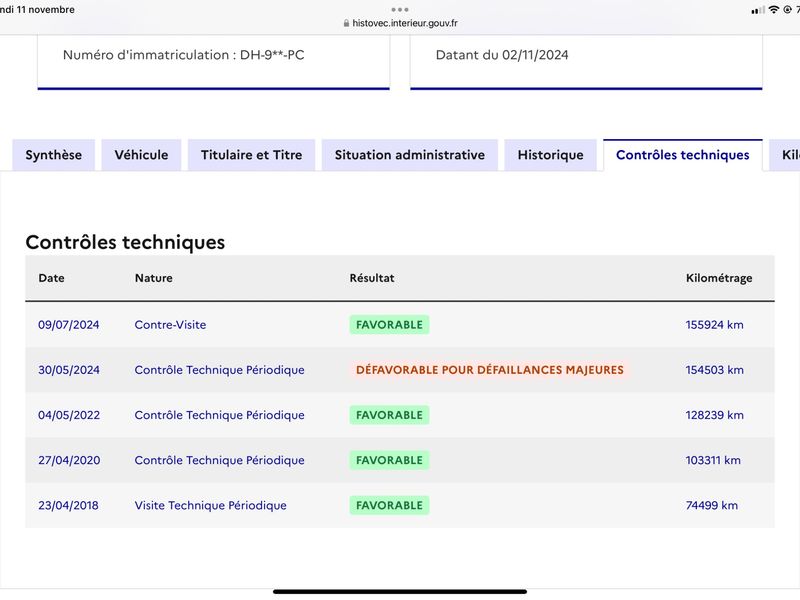Open the Synthèse tab
This screenshot has width=800, height=600.
[x=54, y=155]
